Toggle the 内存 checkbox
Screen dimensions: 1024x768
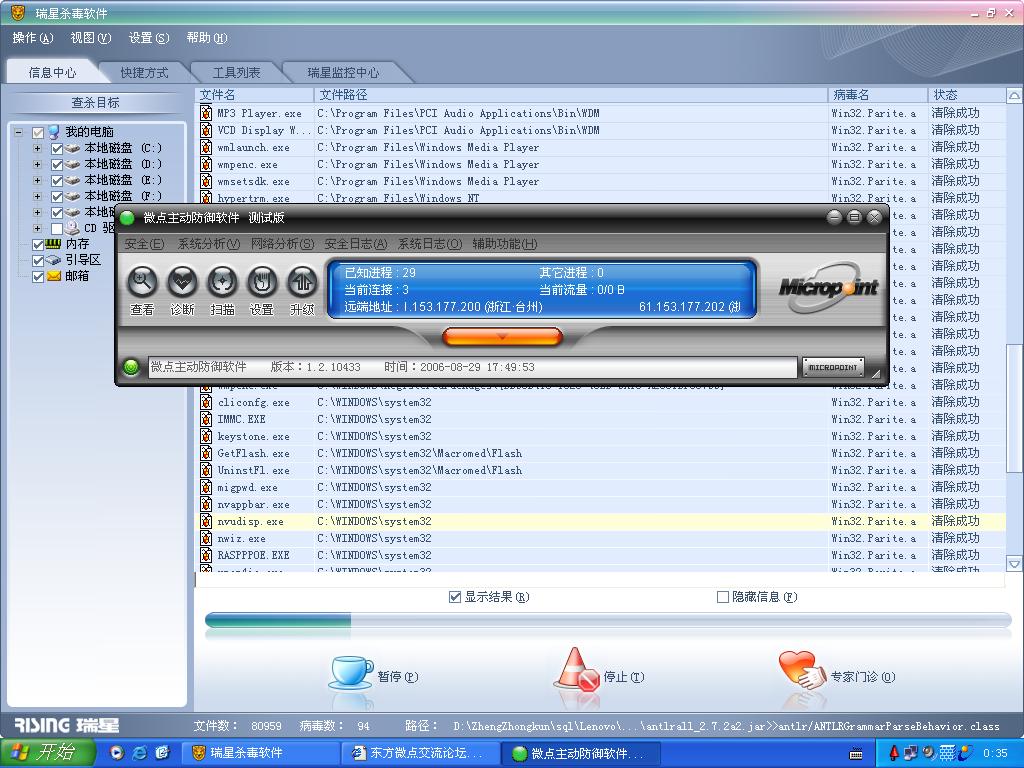(x=38, y=244)
